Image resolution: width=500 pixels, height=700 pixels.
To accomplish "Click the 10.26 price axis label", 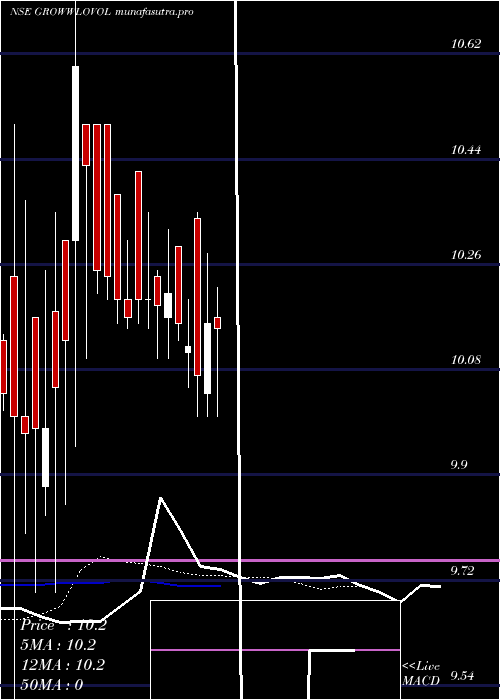I will point(466,255).
